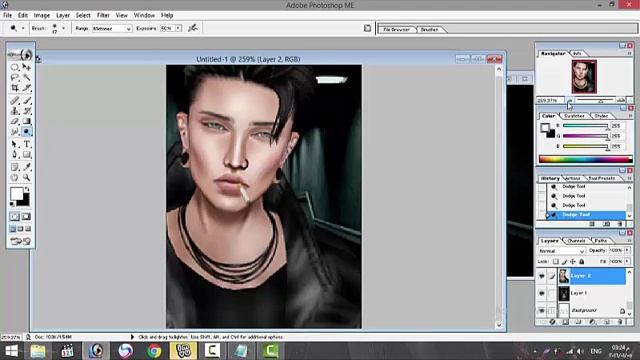Hide Layer 2 with its eye icon
Screen dimensions: 640x360
point(541,276)
